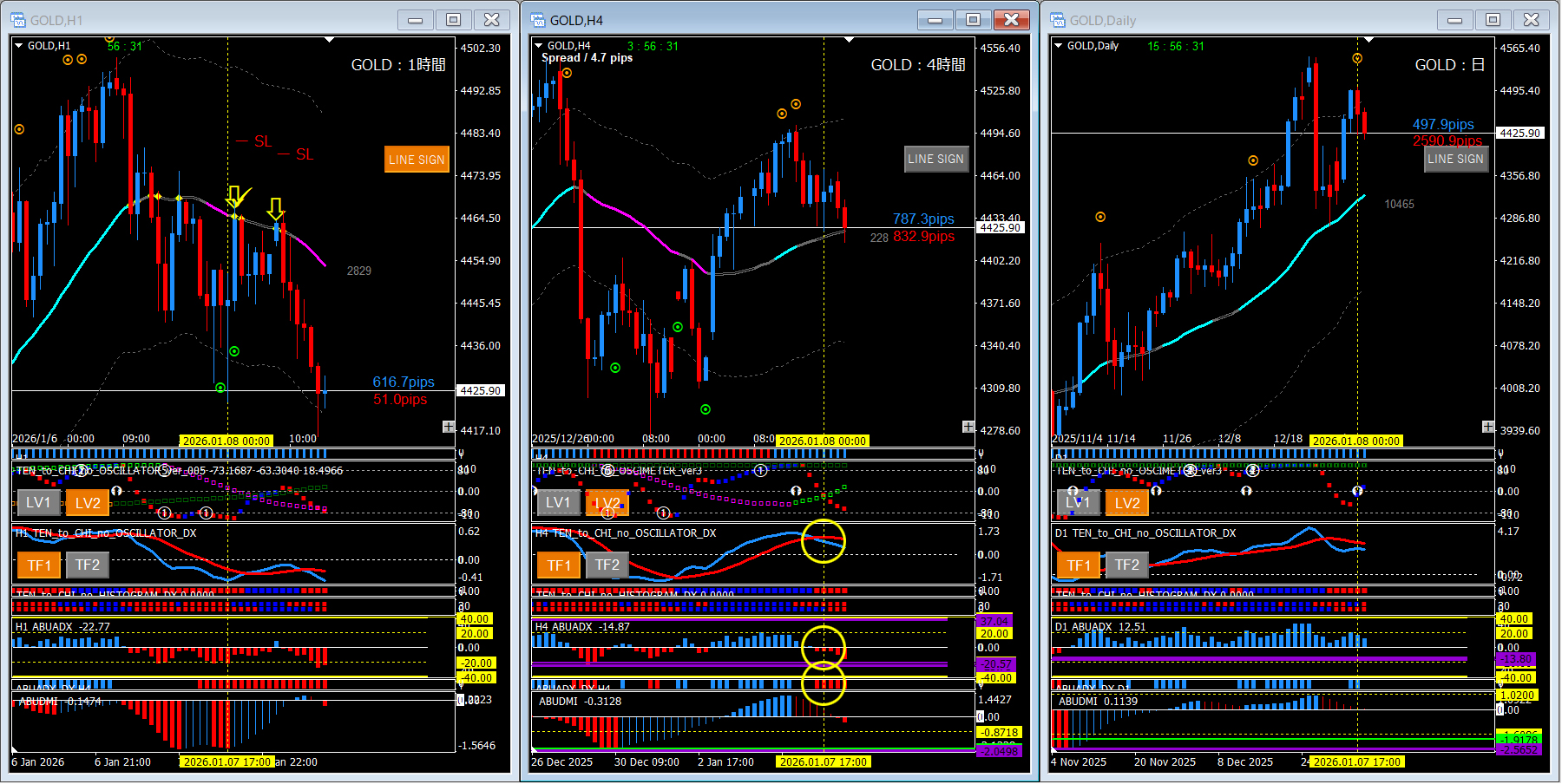Expand the GOLD,H1 chart label arrow
The height and width of the screenshot is (784, 1562).
click(x=19, y=46)
